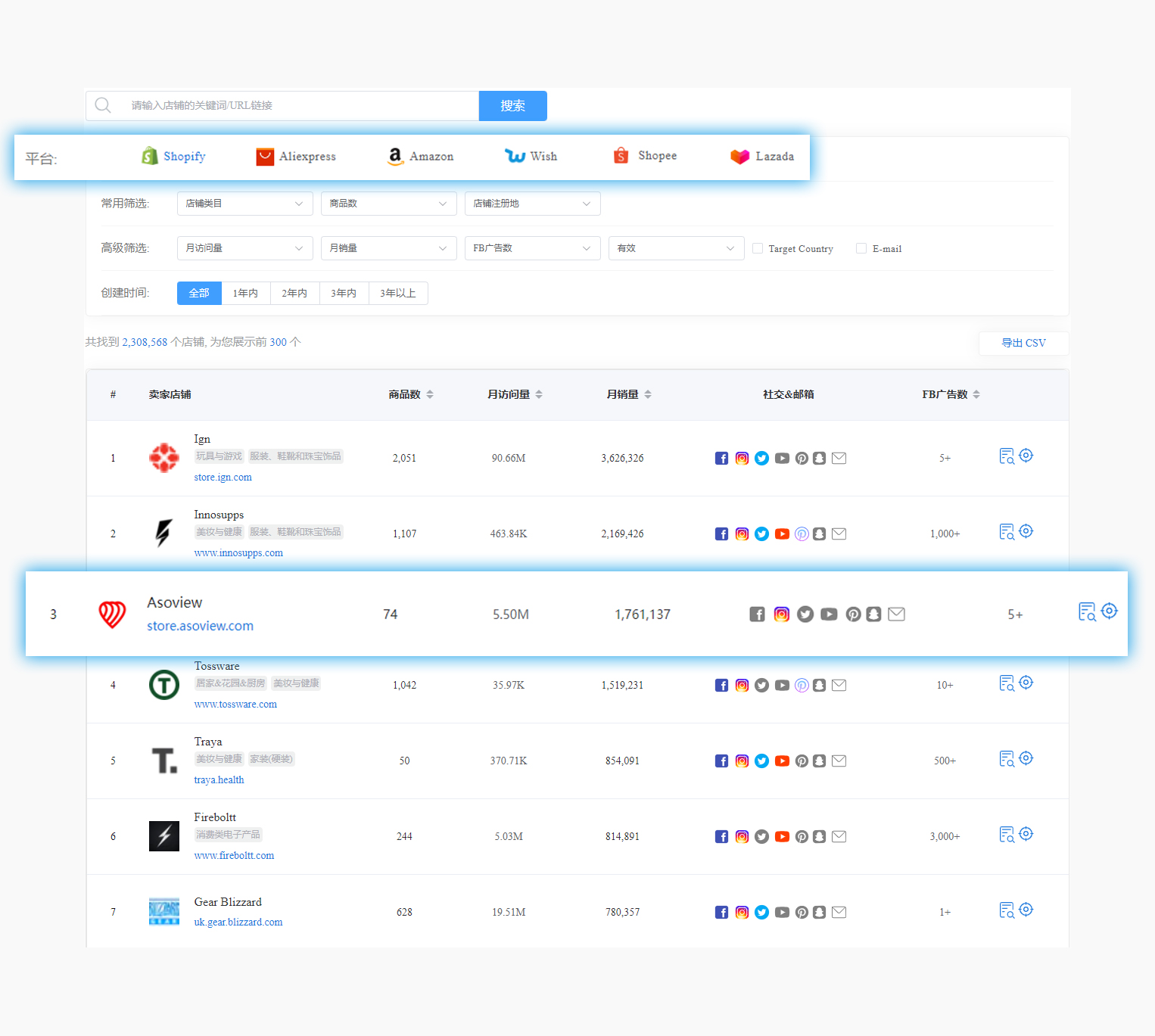The image size is (1155, 1036).
Task: Open the 月访问量 filter dropdown
Action: pyautogui.click(x=245, y=248)
